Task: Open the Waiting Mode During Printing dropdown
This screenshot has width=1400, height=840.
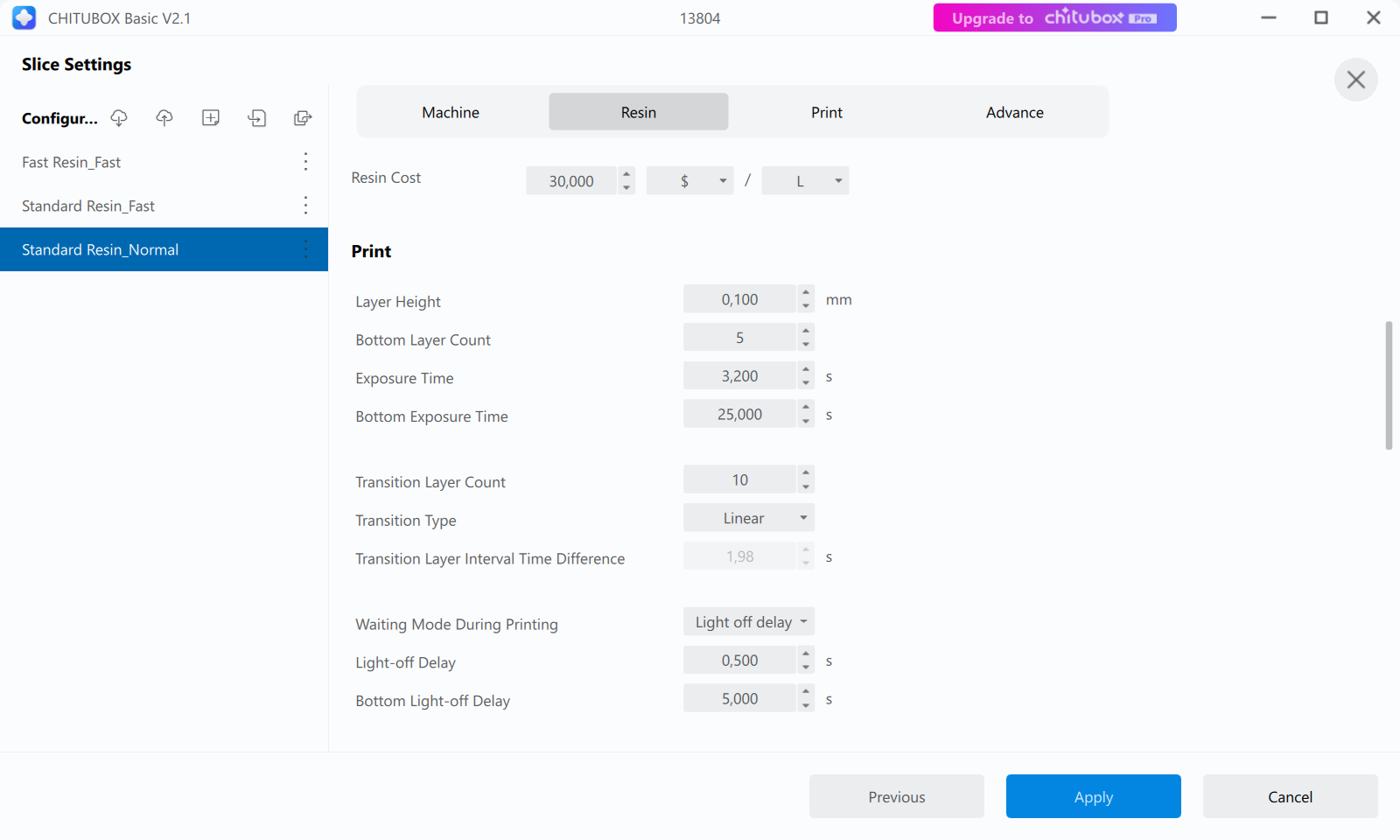Action: (x=749, y=622)
